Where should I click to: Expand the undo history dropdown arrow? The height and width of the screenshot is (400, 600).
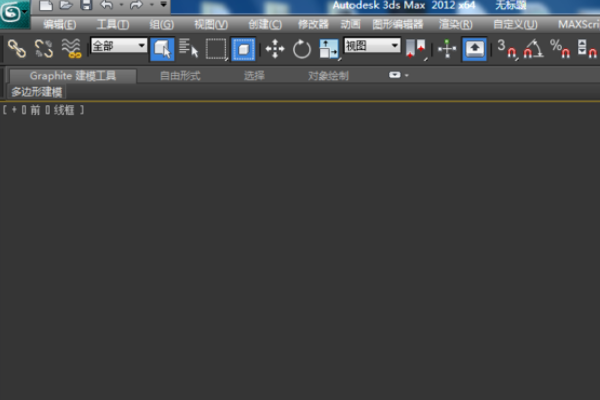[121, 5]
